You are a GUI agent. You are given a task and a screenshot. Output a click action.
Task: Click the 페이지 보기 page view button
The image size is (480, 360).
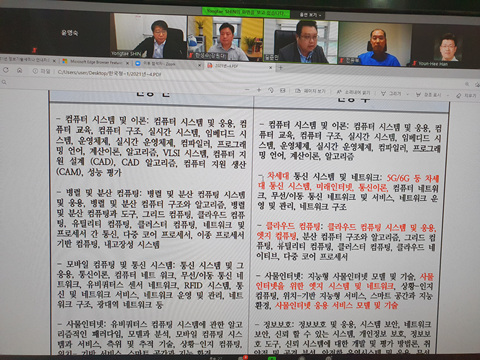[x=310, y=91]
